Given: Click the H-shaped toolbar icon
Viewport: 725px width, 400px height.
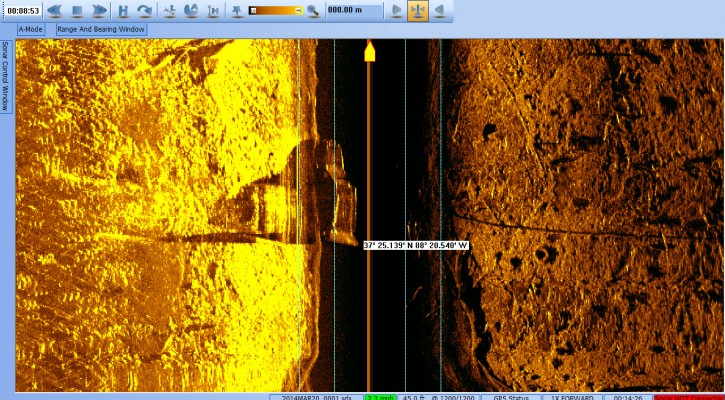Looking at the screenshot, I should (123, 11).
